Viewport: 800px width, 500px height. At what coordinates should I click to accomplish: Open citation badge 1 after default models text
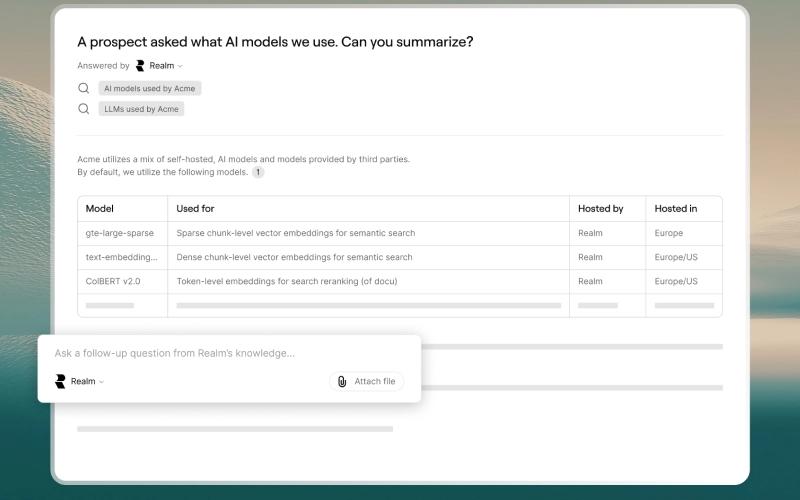[x=258, y=172]
